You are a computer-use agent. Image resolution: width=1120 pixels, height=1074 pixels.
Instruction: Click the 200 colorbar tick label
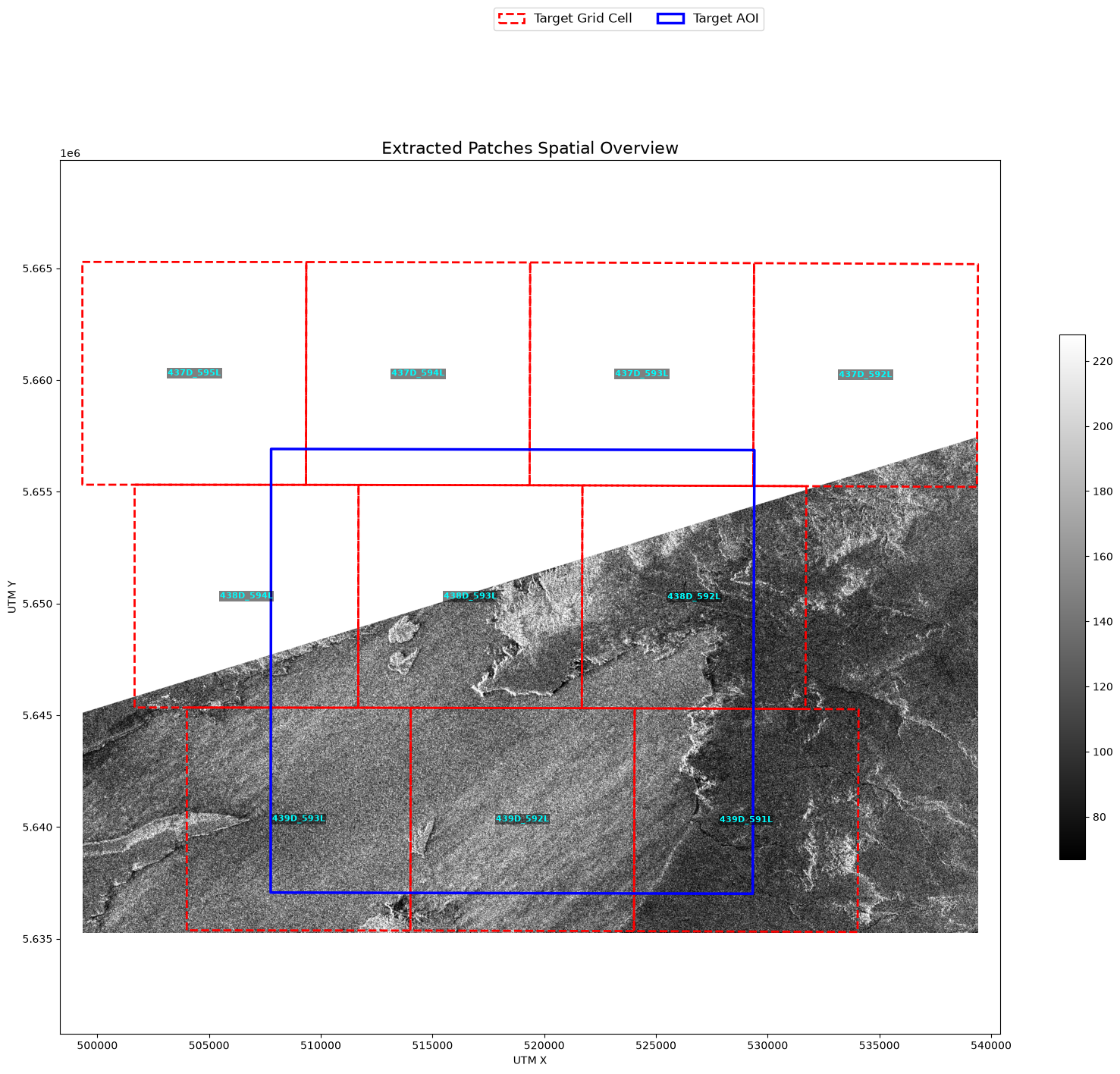coord(1102,426)
